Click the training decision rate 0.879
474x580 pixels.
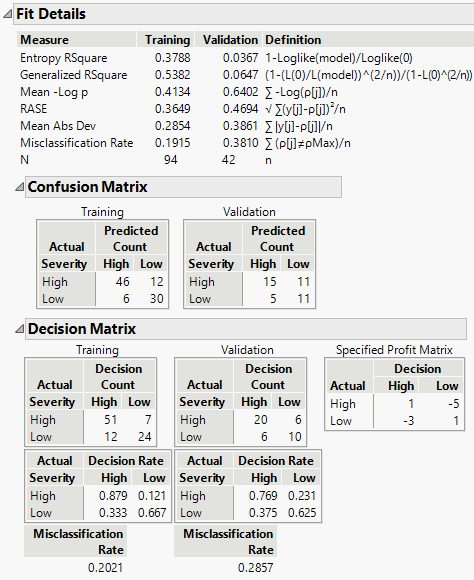[113, 496]
